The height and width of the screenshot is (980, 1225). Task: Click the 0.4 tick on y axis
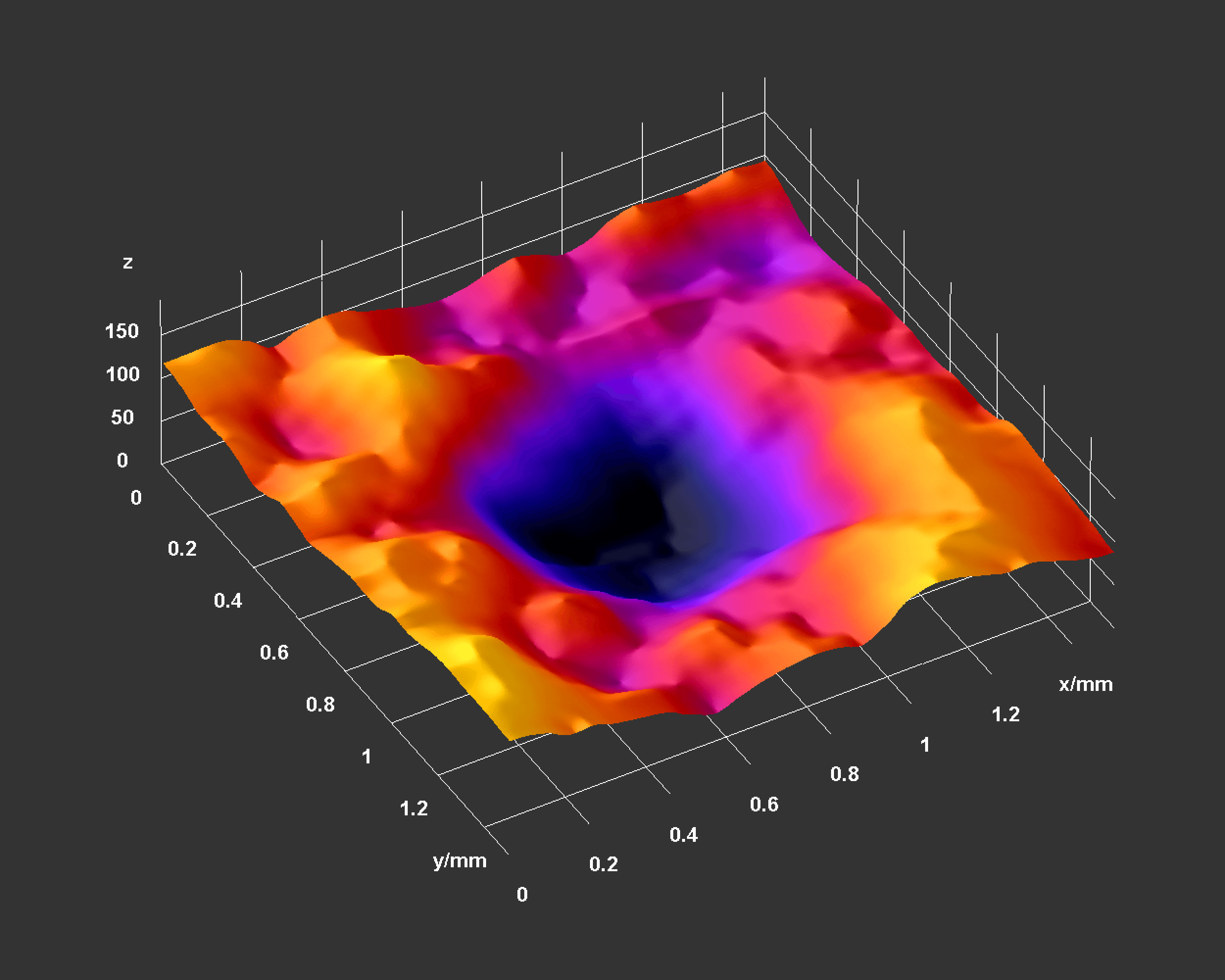(x=228, y=601)
